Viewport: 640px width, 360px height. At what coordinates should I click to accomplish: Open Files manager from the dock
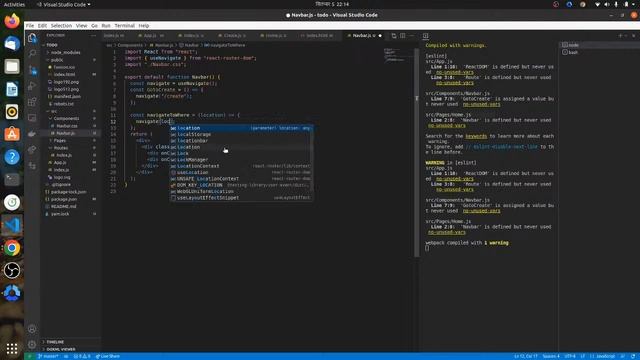pyautogui.click(x=12, y=66)
